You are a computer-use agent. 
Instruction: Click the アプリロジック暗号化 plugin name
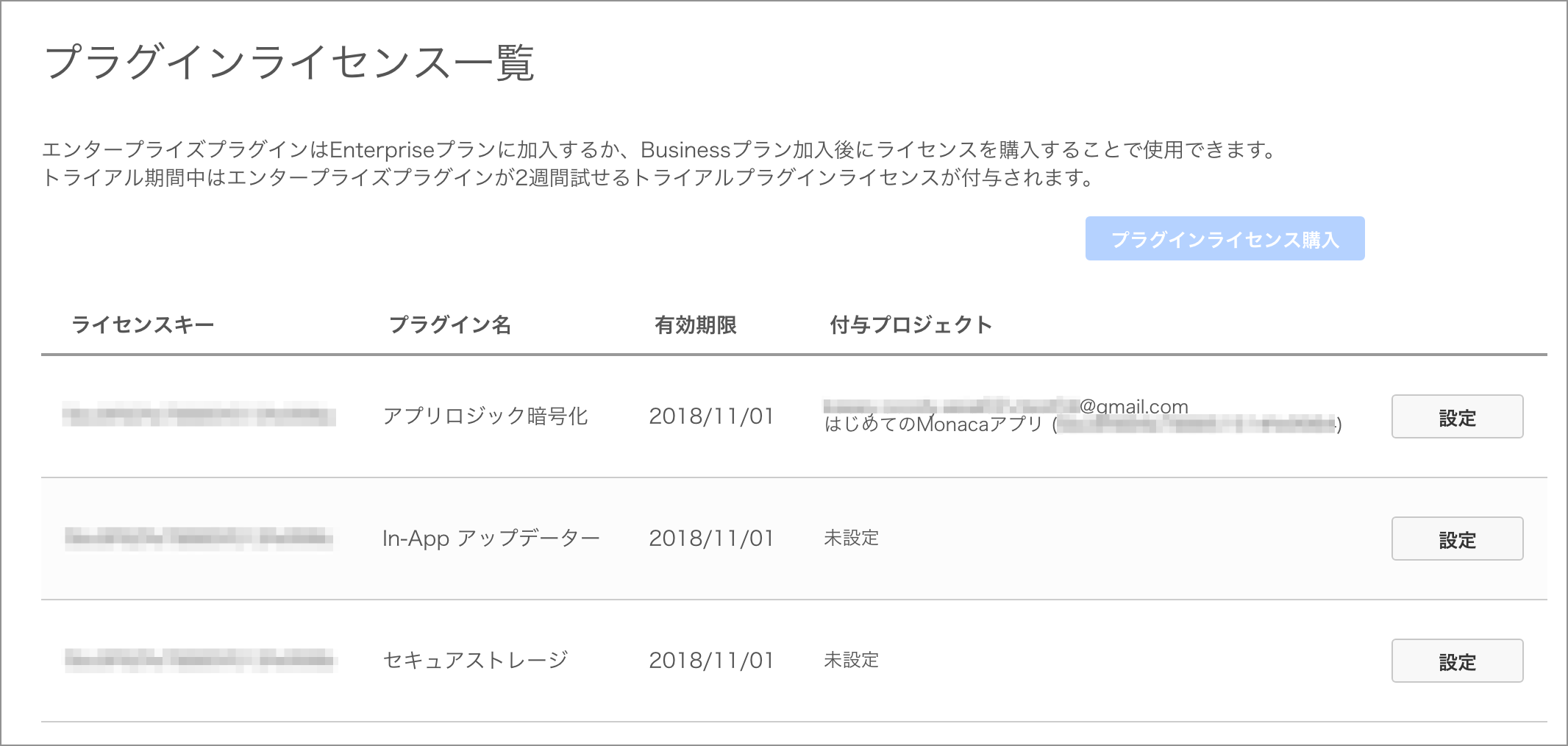tap(485, 416)
